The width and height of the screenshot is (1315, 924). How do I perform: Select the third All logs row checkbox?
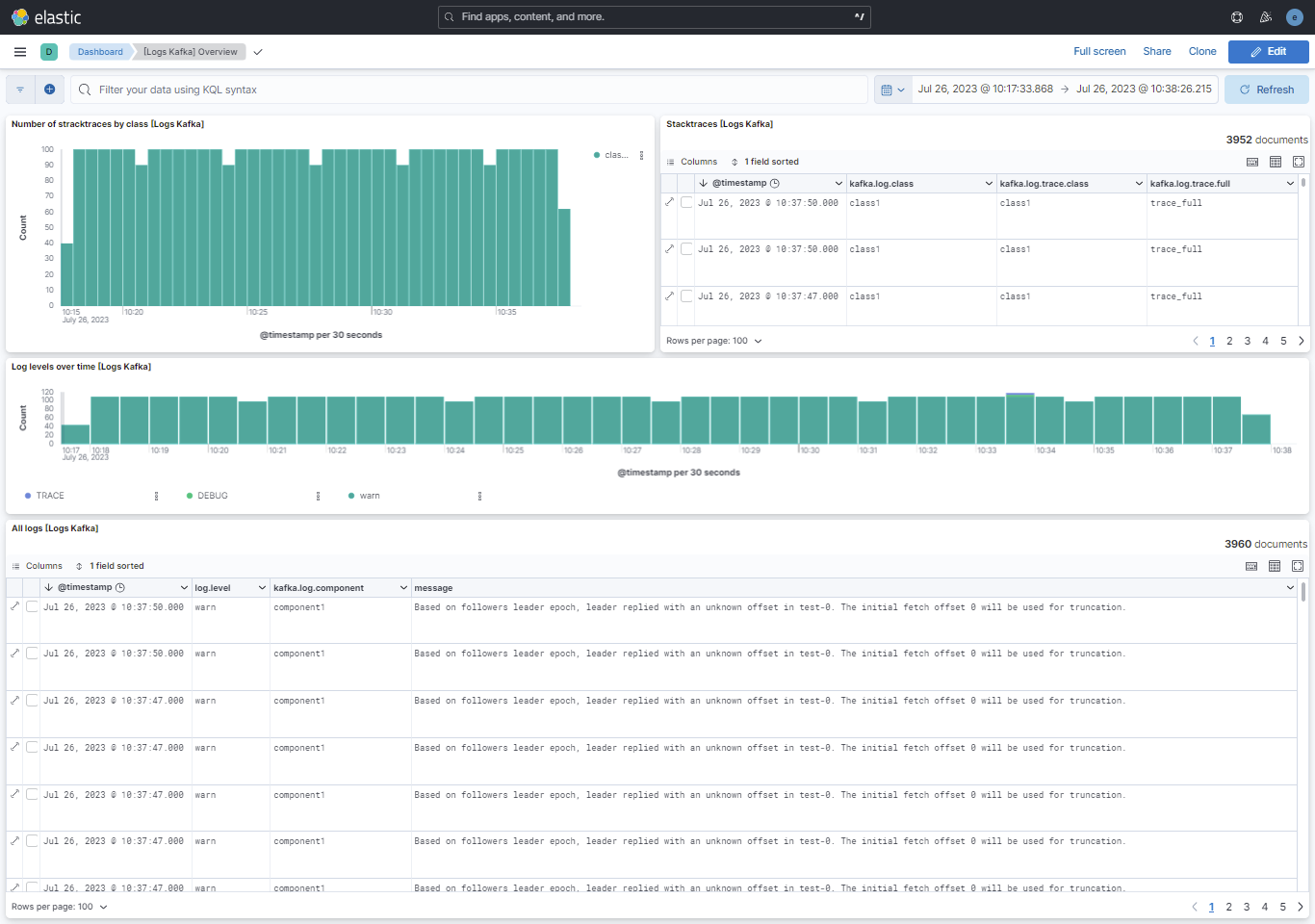[32, 700]
